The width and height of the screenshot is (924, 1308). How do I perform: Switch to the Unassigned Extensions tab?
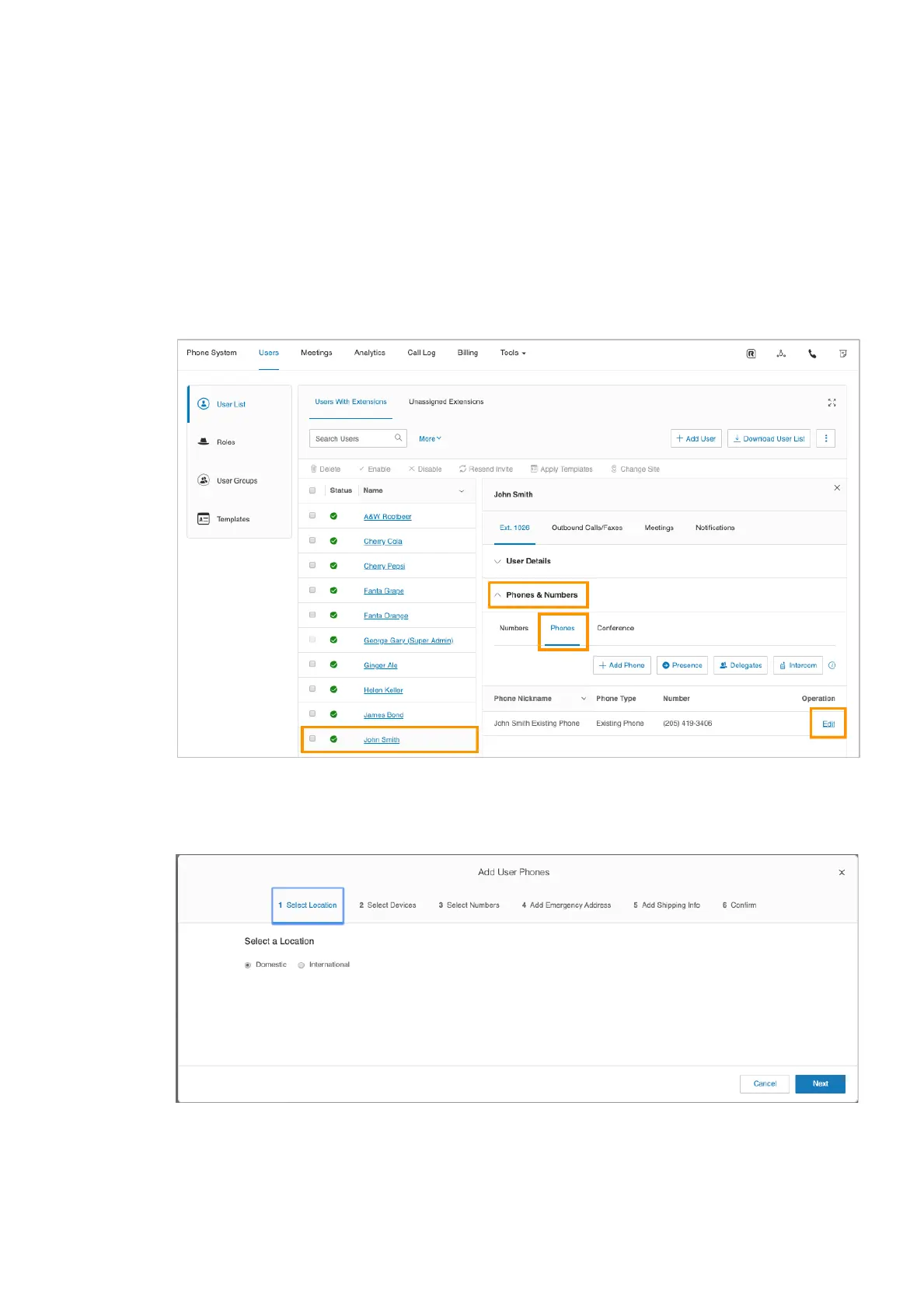[446, 402]
